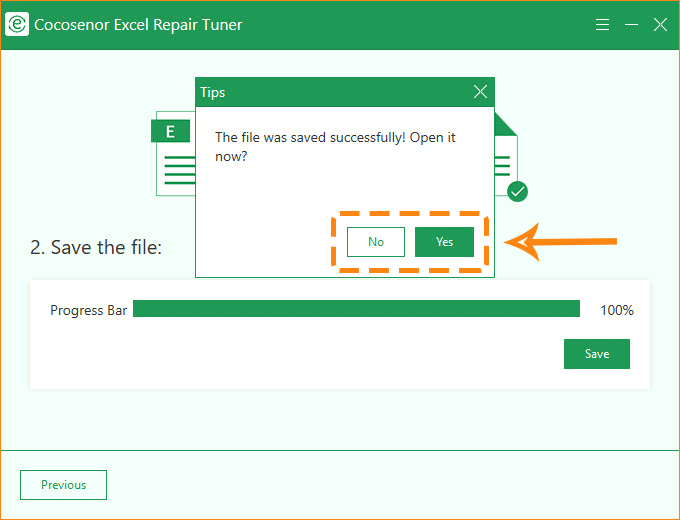Screen dimensions: 680x520
Task: Go back with the Previous button
Action: (63, 485)
